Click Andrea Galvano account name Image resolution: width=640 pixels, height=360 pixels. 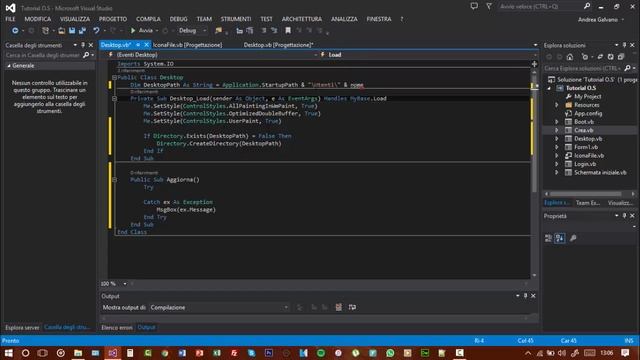[x=598, y=19]
